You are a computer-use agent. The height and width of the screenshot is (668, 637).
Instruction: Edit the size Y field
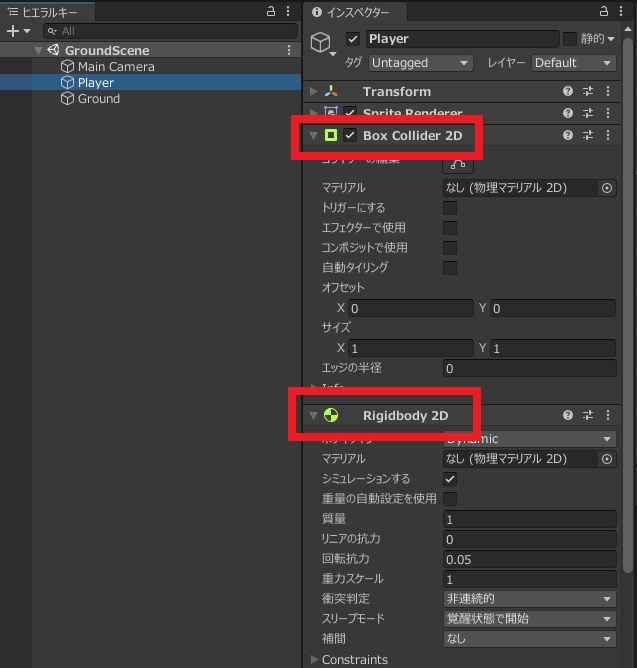pos(553,348)
